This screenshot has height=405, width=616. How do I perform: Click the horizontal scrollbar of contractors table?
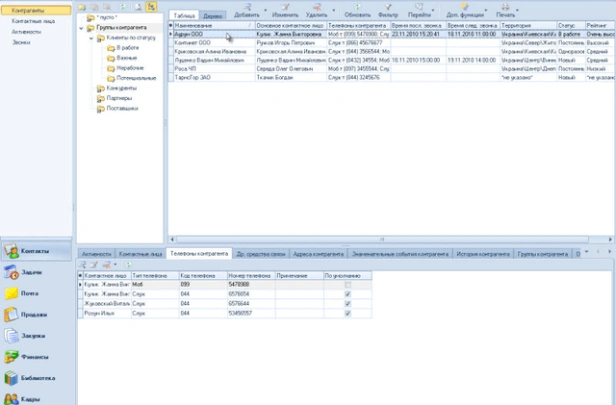(x=382, y=239)
